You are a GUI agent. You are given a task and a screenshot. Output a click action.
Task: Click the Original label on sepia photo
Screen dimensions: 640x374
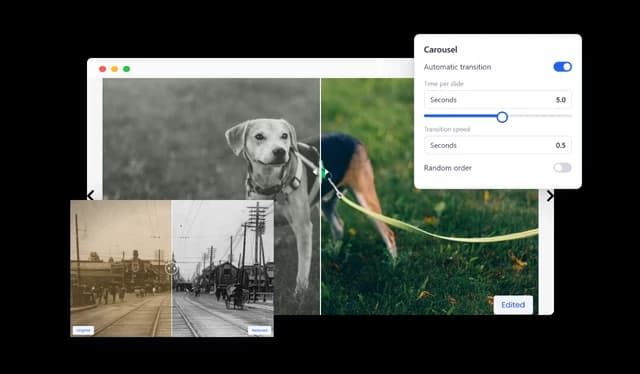tap(83, 330)
